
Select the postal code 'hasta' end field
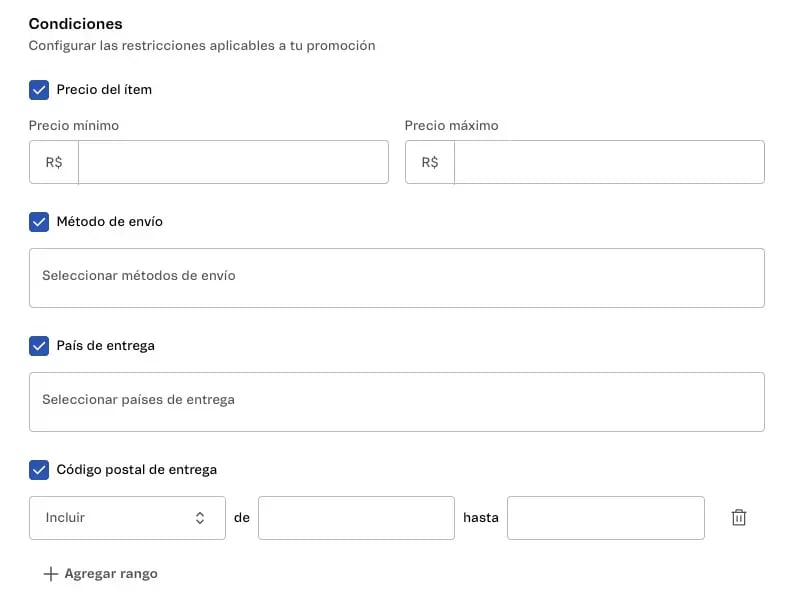(x=605, y=518)
